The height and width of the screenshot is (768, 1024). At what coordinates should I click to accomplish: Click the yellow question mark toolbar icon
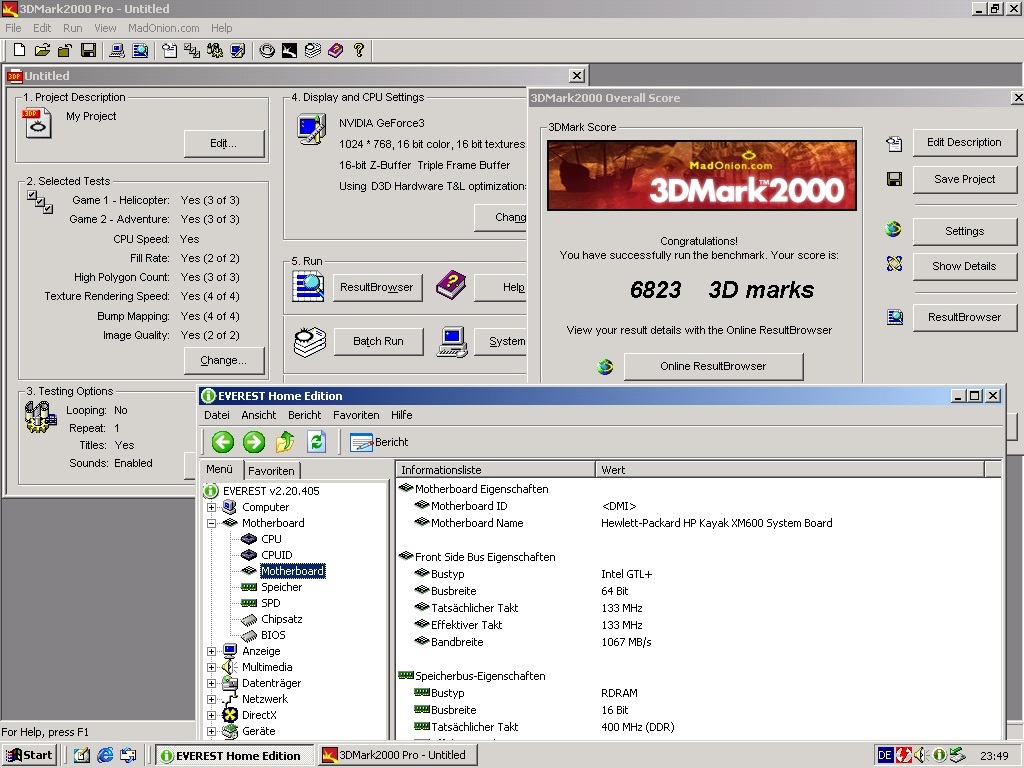(x=359, y=50)
